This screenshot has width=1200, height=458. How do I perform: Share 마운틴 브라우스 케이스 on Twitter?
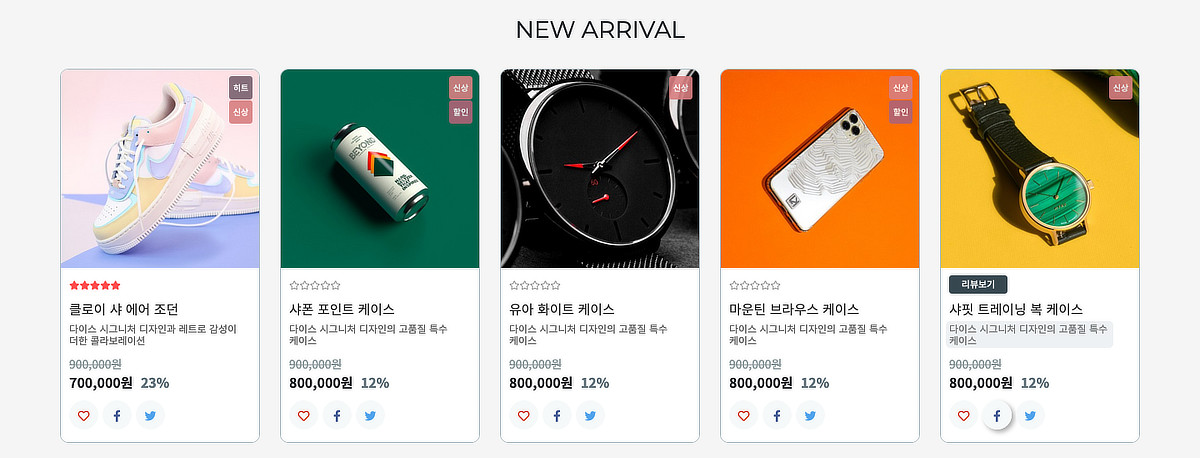810,416
